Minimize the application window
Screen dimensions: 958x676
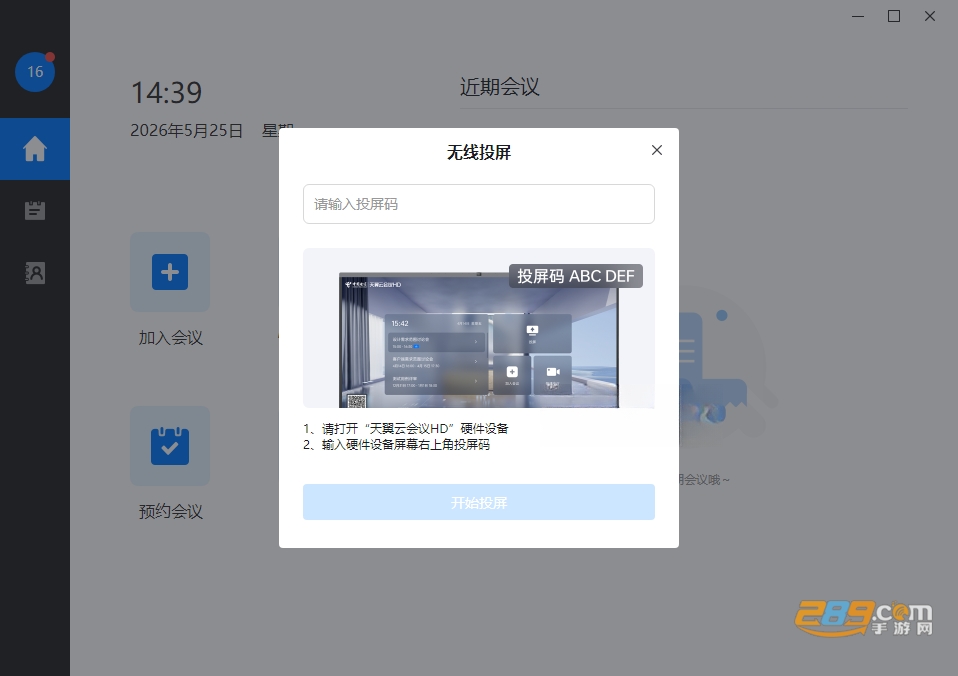pos(858,17)
